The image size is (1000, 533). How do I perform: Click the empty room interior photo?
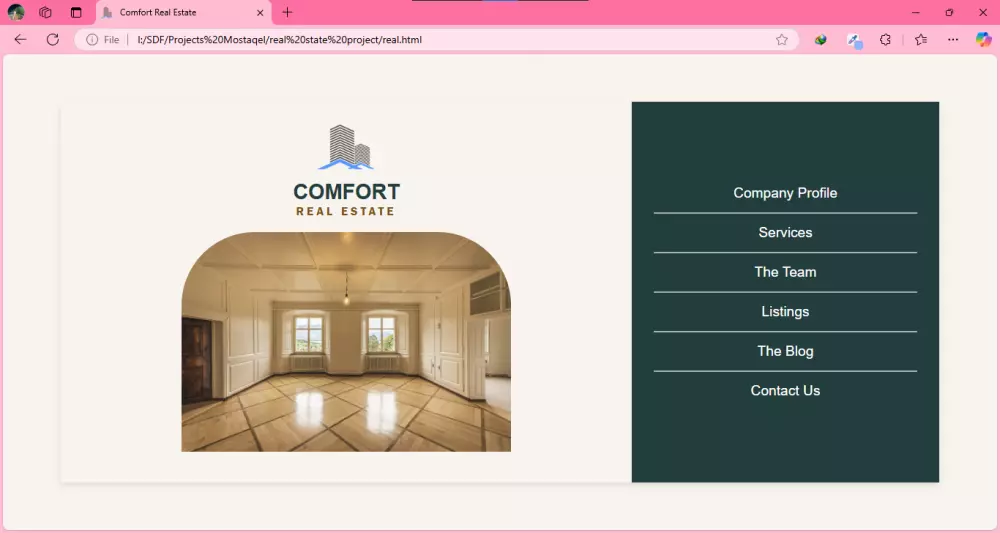coord(346,342)
